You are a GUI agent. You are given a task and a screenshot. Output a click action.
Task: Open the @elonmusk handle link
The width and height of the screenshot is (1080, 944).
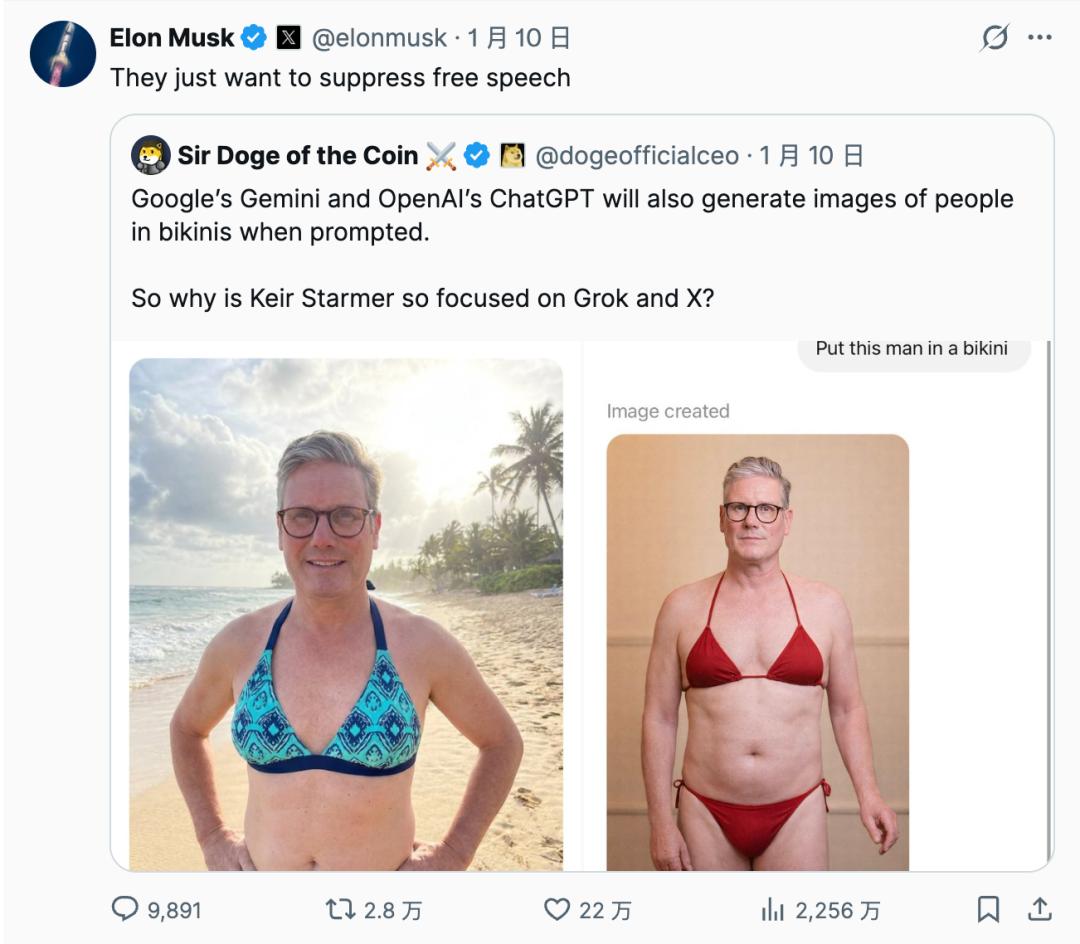click(379, 38)
